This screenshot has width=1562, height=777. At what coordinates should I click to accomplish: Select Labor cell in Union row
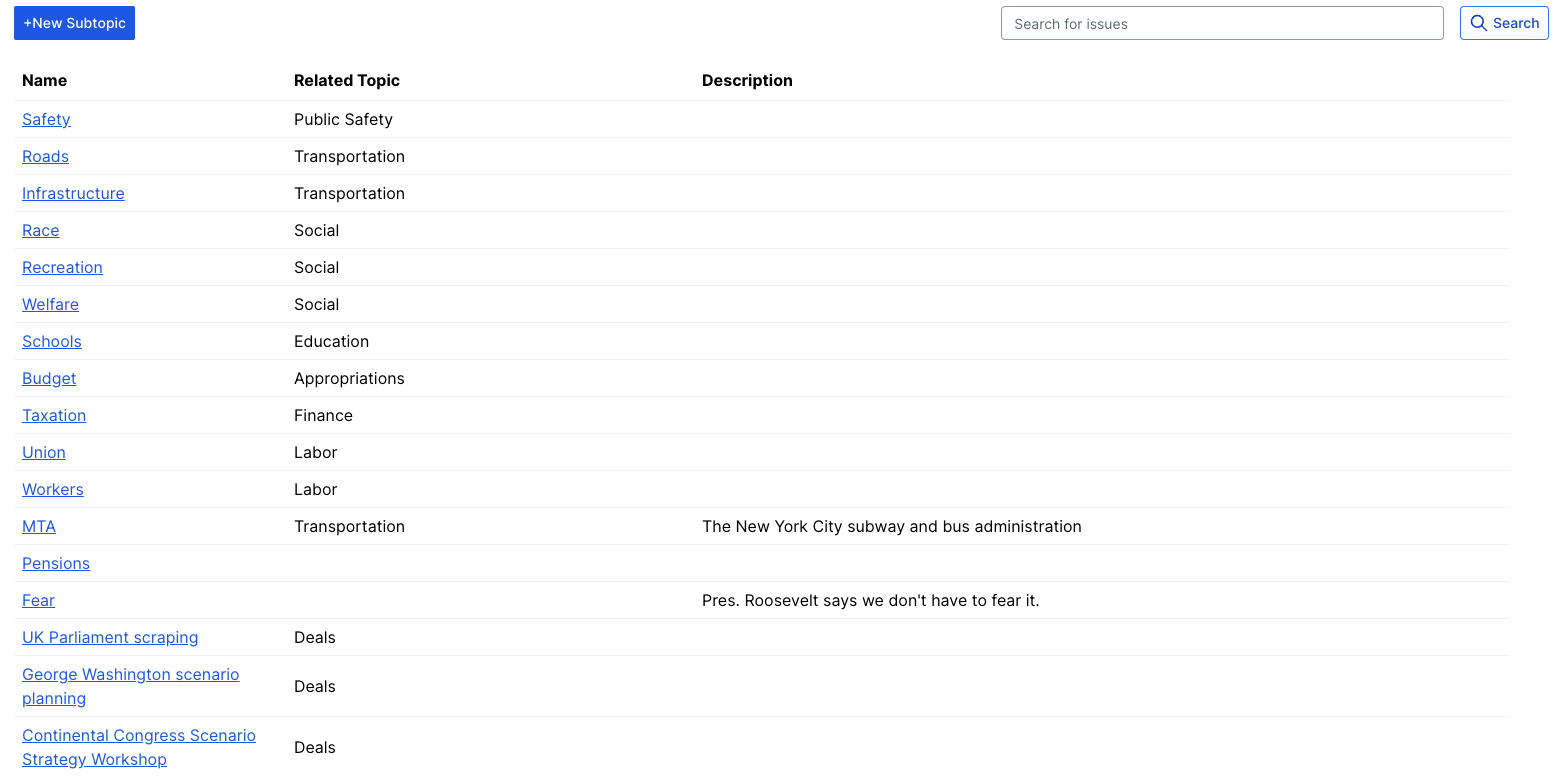(315, 452)
